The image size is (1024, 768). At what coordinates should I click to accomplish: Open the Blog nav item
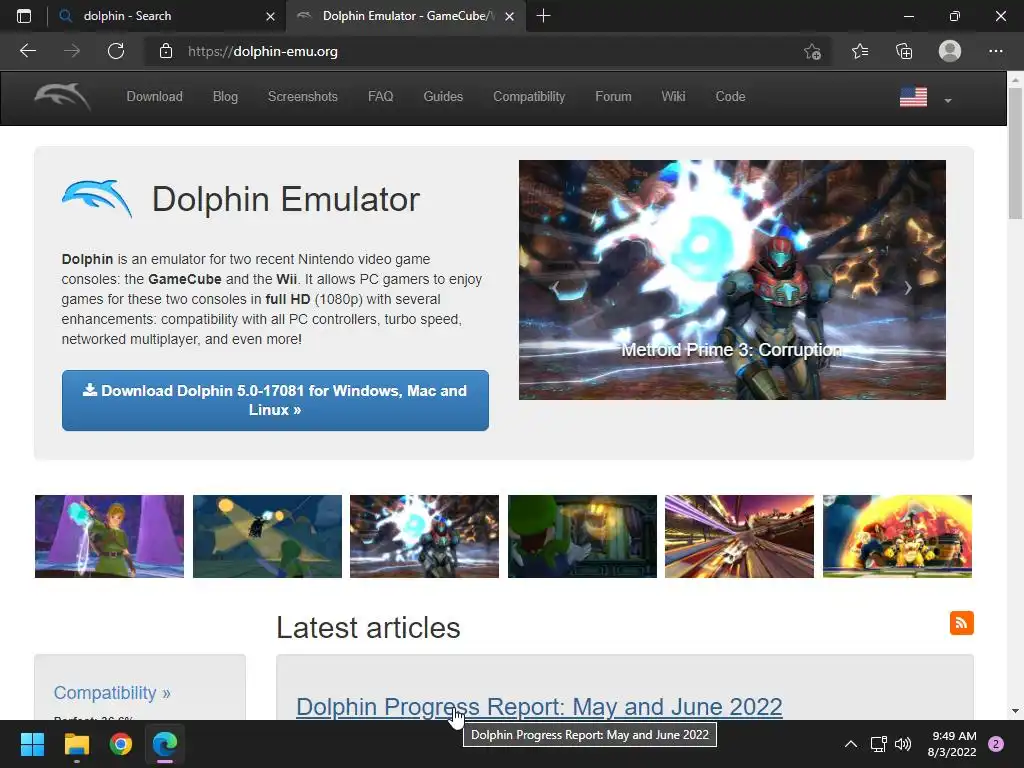(225, 97)
